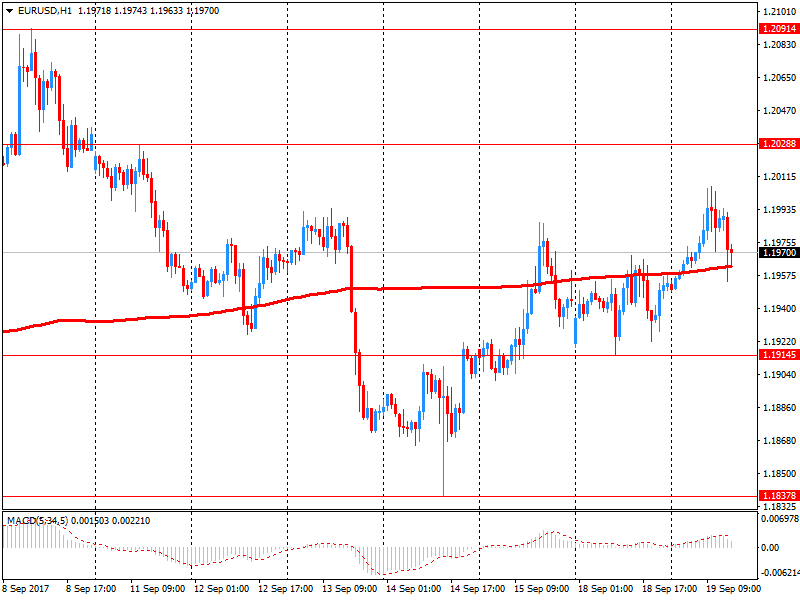Viewport: 800px width, 600px height.
Task: Click the MACD value 0.001503
Action: tap(90, 521)
